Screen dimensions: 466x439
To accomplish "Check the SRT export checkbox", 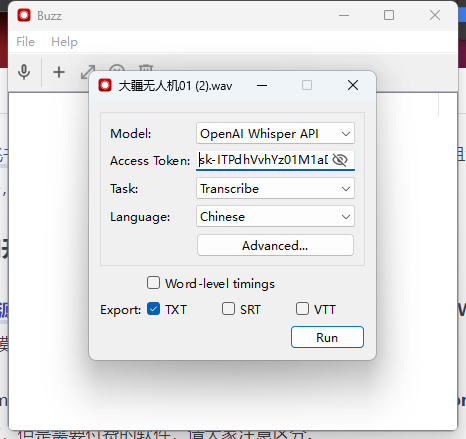I will (228, 309).
